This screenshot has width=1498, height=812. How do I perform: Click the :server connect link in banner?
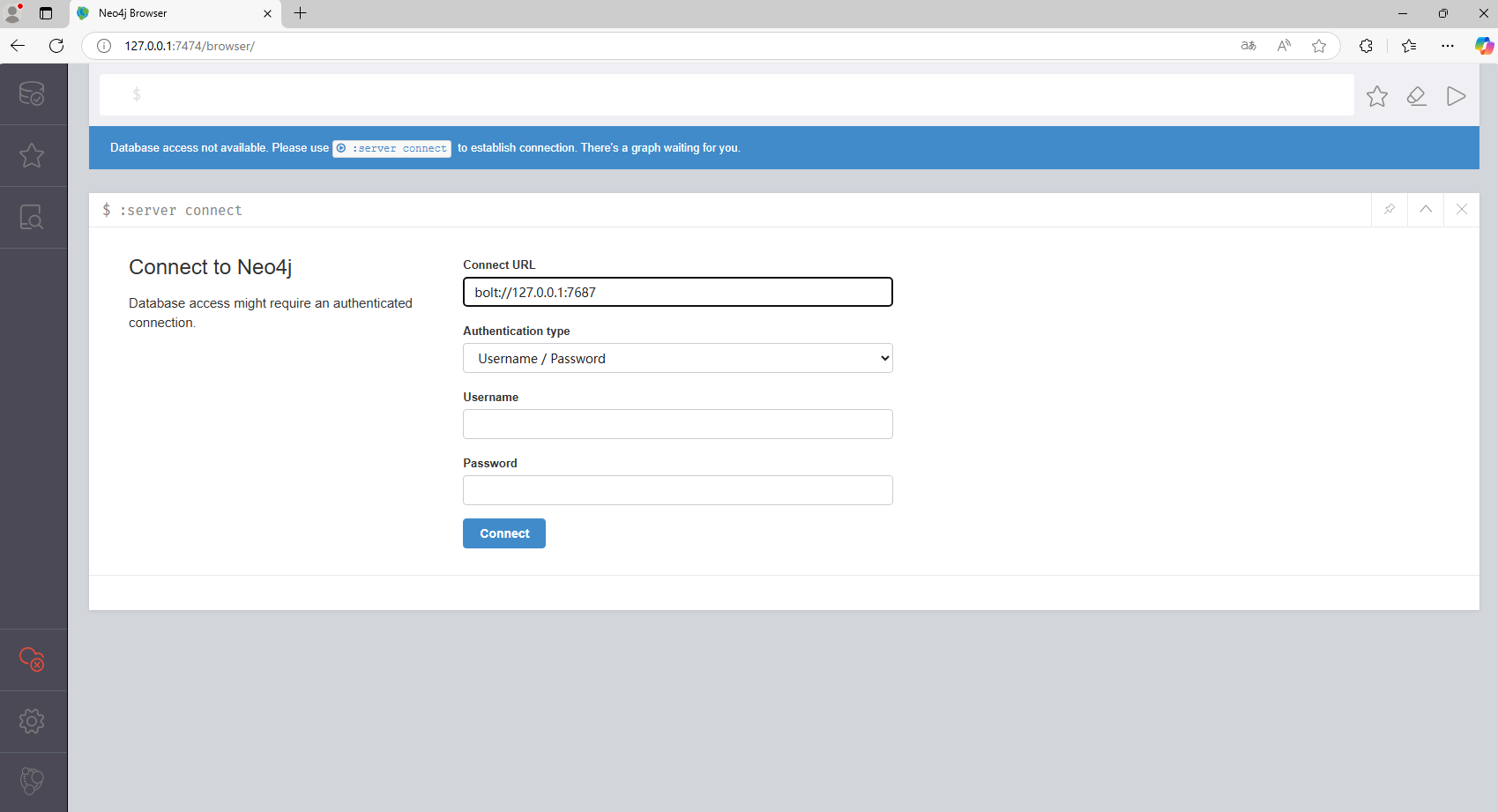[x=392, y=148]
